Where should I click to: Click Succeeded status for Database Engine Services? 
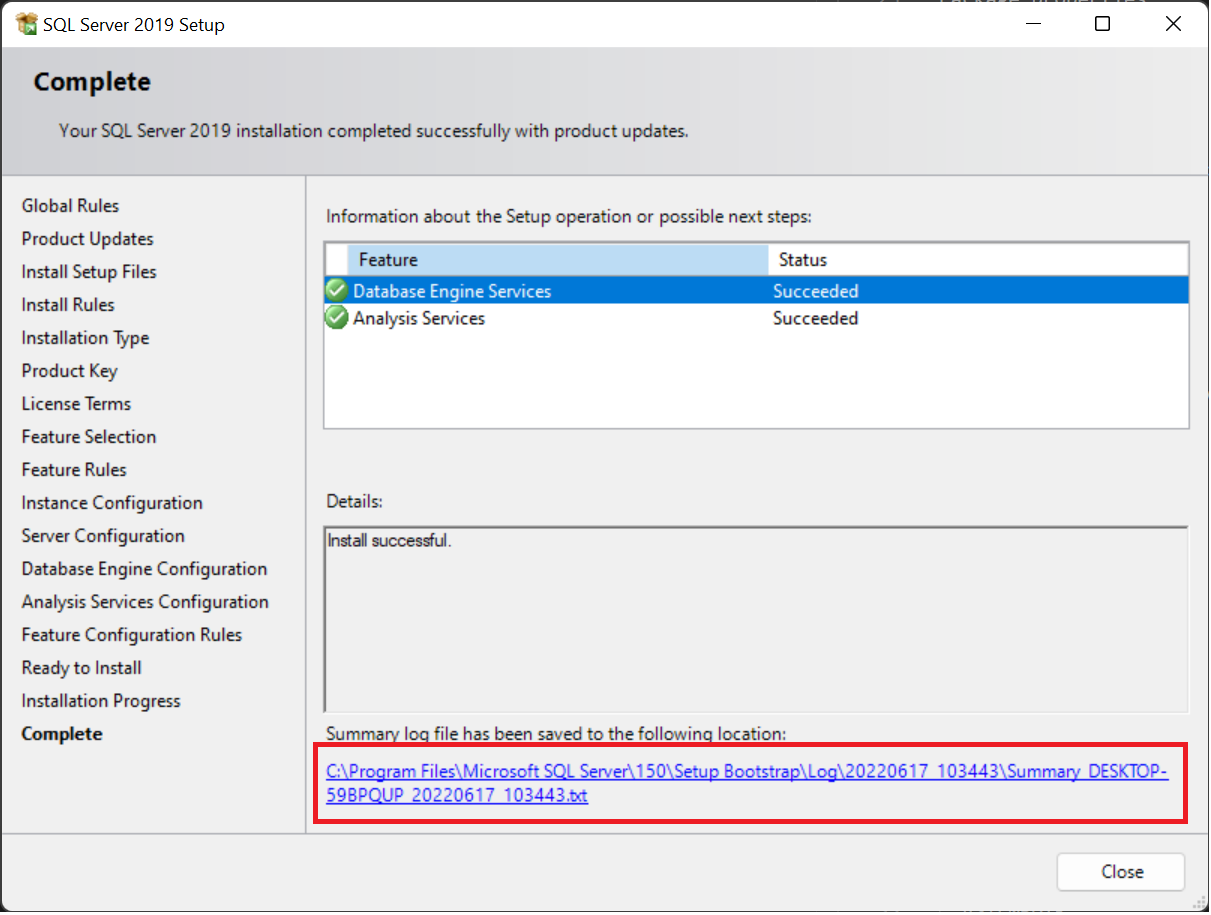(x=815, y=291)
